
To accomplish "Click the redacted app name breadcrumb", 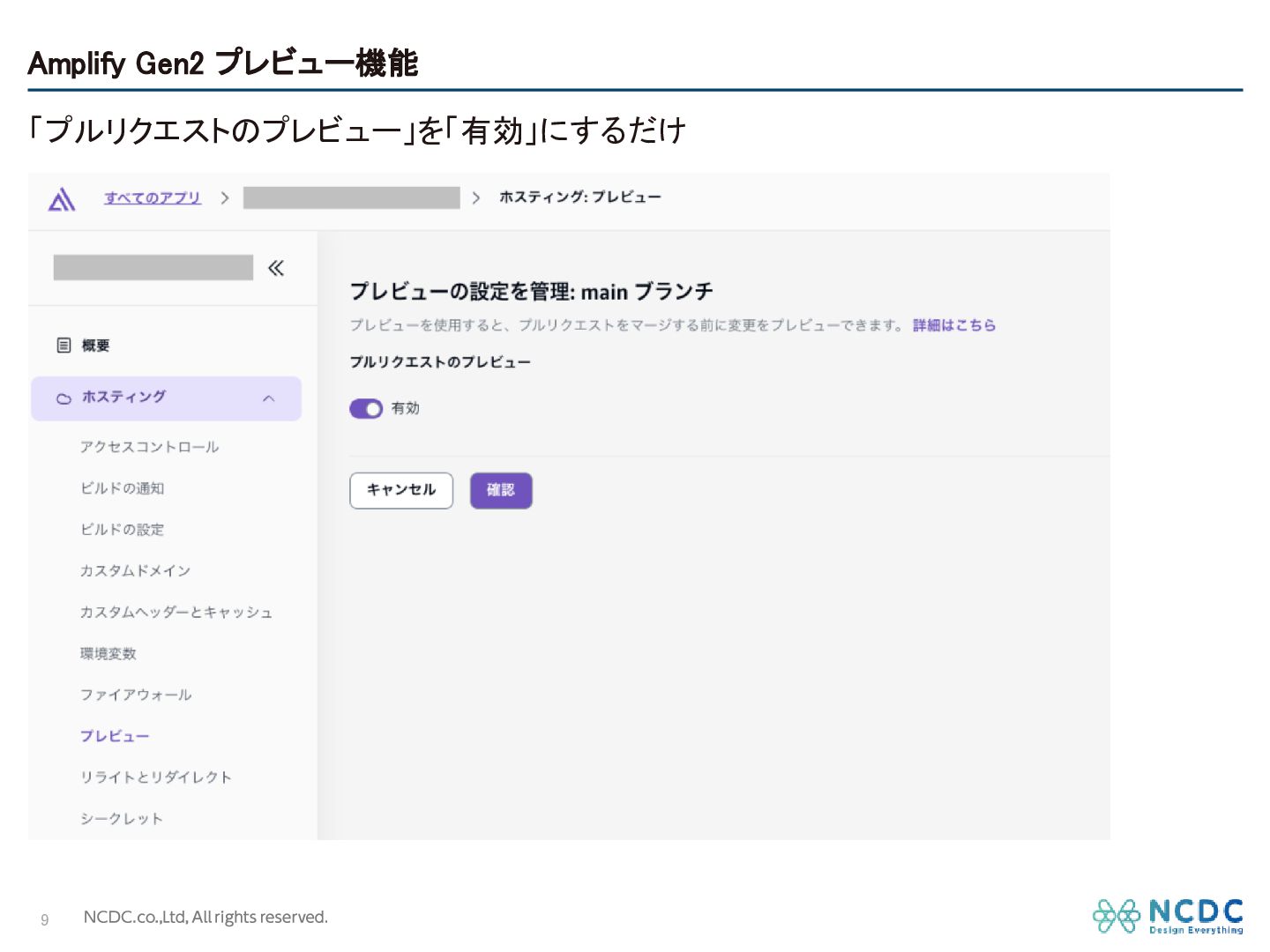I will click(x=352, y=197).
